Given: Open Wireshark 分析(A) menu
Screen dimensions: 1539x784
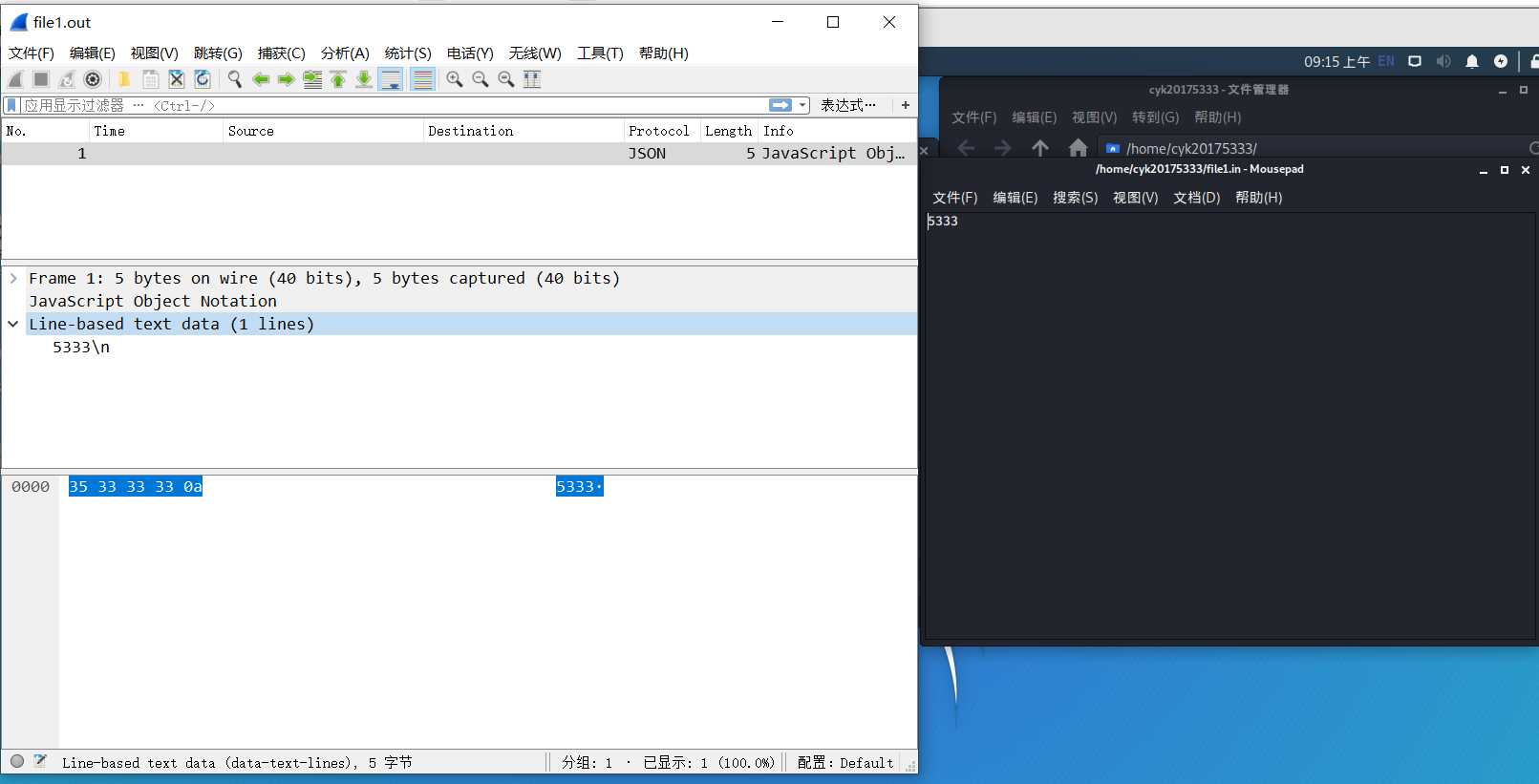Looking at the screenshot, I should pos(345,53).
